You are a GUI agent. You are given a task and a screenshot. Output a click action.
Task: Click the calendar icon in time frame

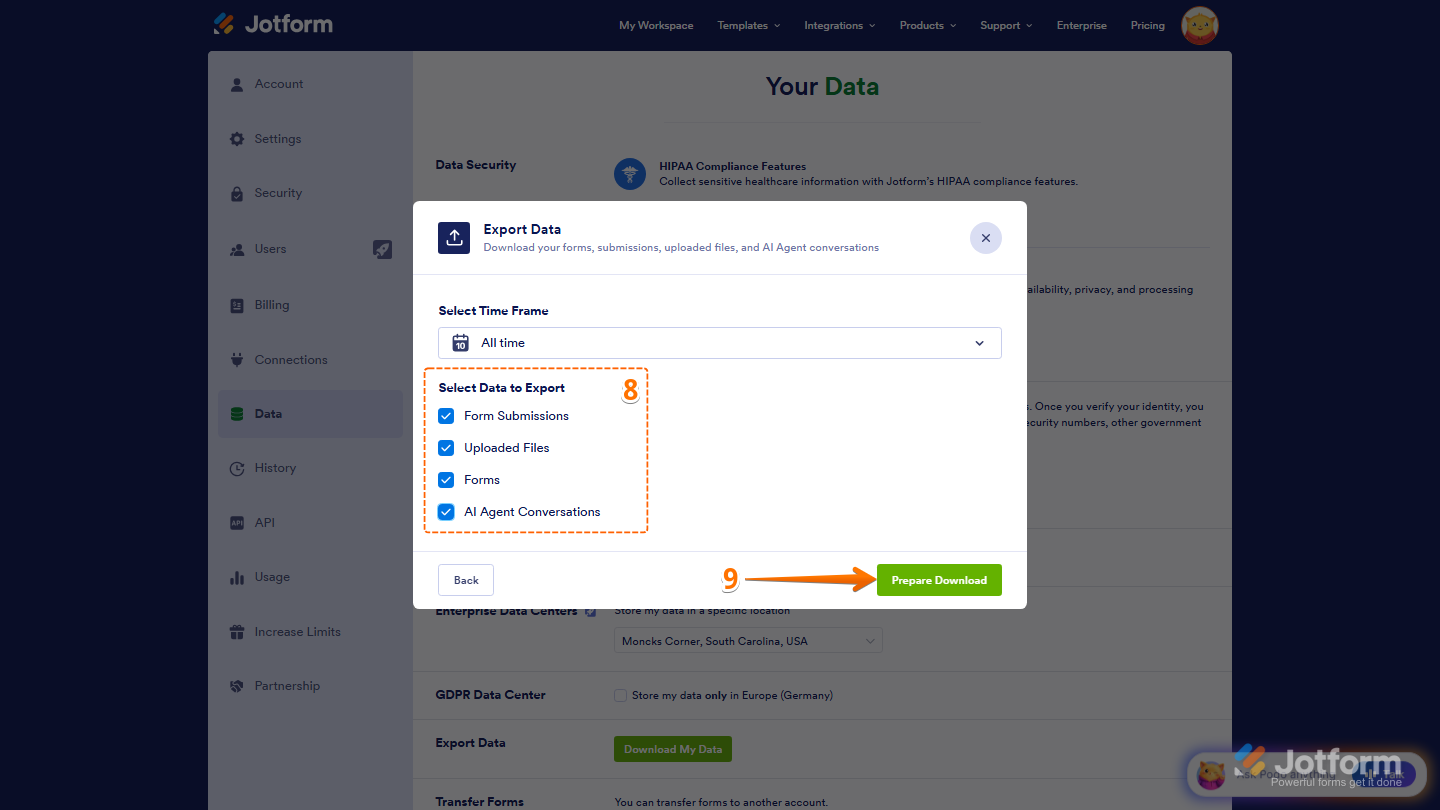pyautogui.click(x=461, y=343)
